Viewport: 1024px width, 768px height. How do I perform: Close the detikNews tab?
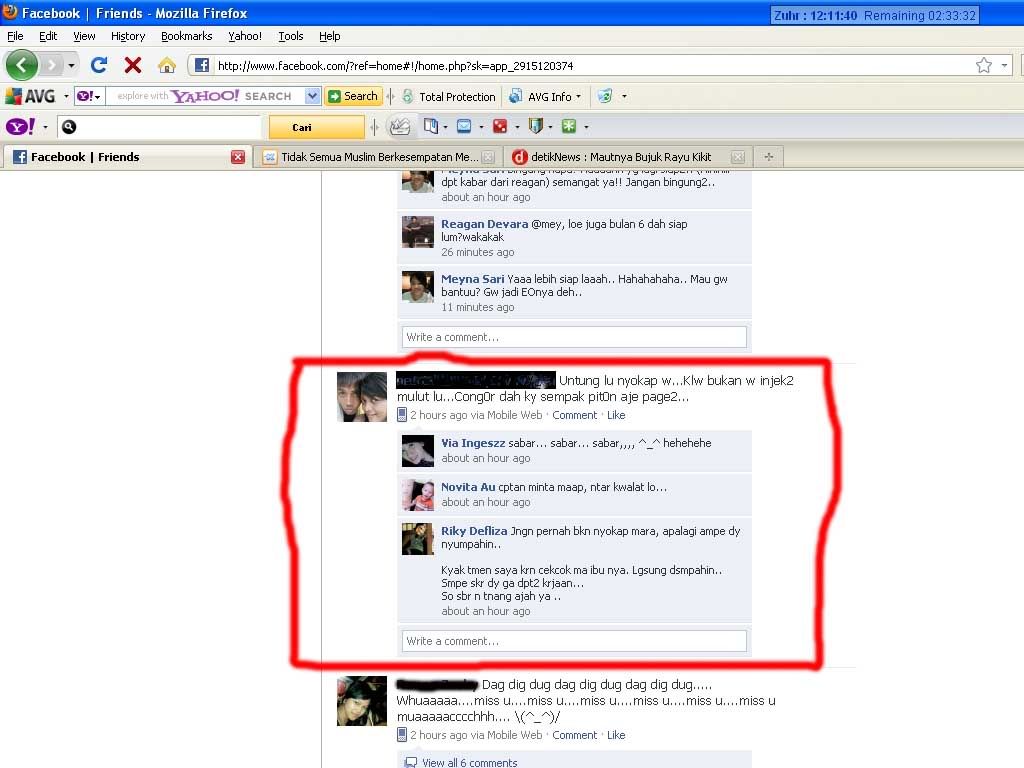pyautogui.click(x=737, y=157)
